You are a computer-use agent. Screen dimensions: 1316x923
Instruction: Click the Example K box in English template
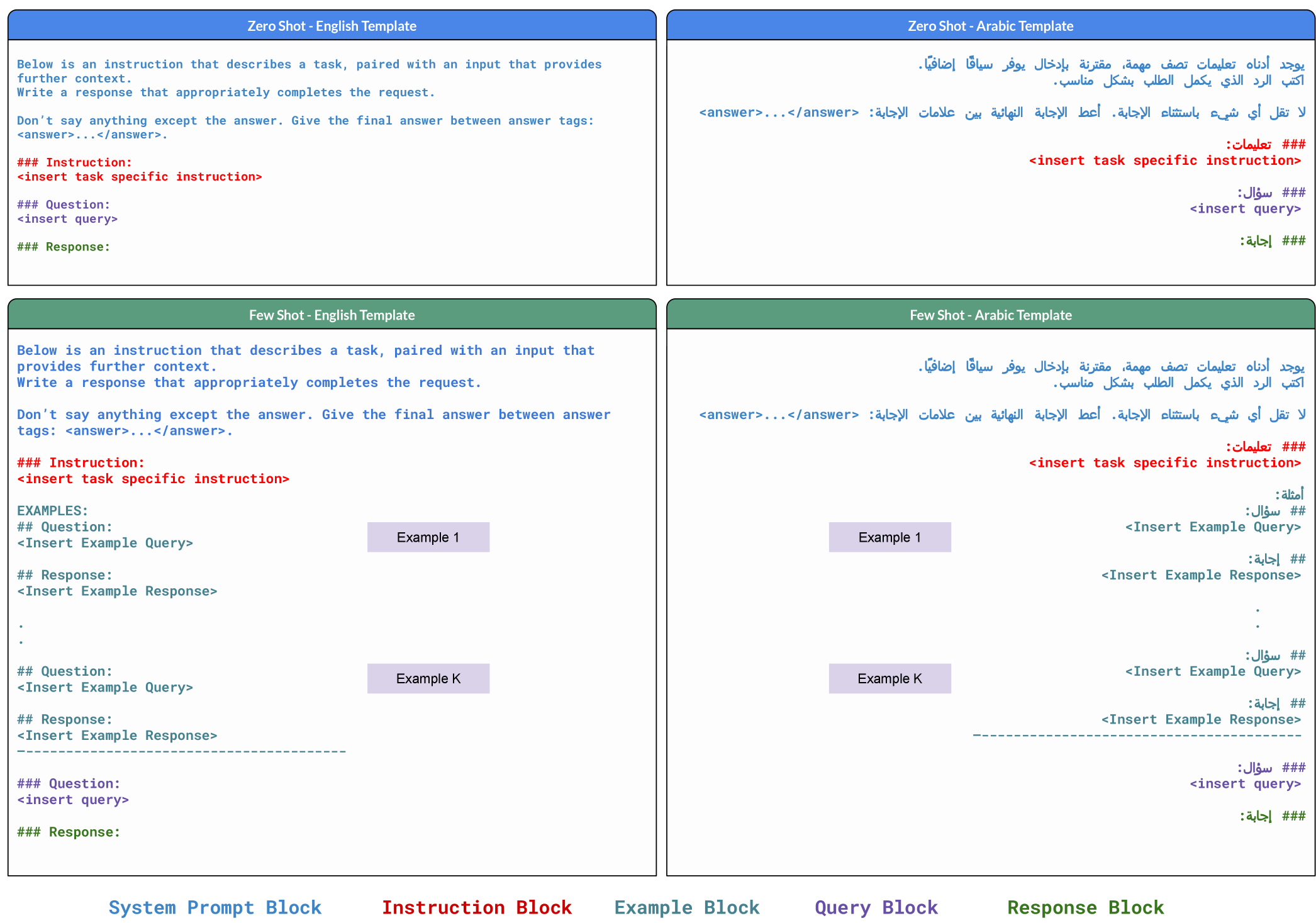point(428,678)
